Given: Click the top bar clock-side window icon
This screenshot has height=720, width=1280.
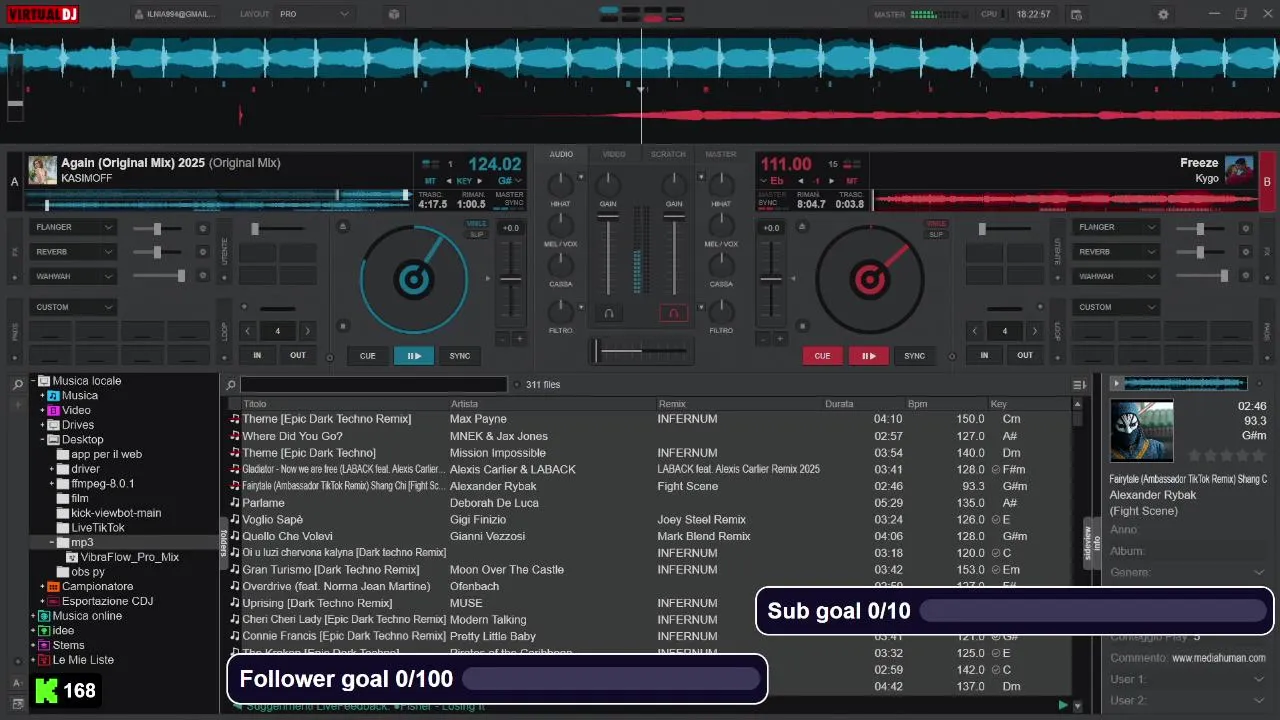Looking at the screenshot, I should tap(1076, 14).
